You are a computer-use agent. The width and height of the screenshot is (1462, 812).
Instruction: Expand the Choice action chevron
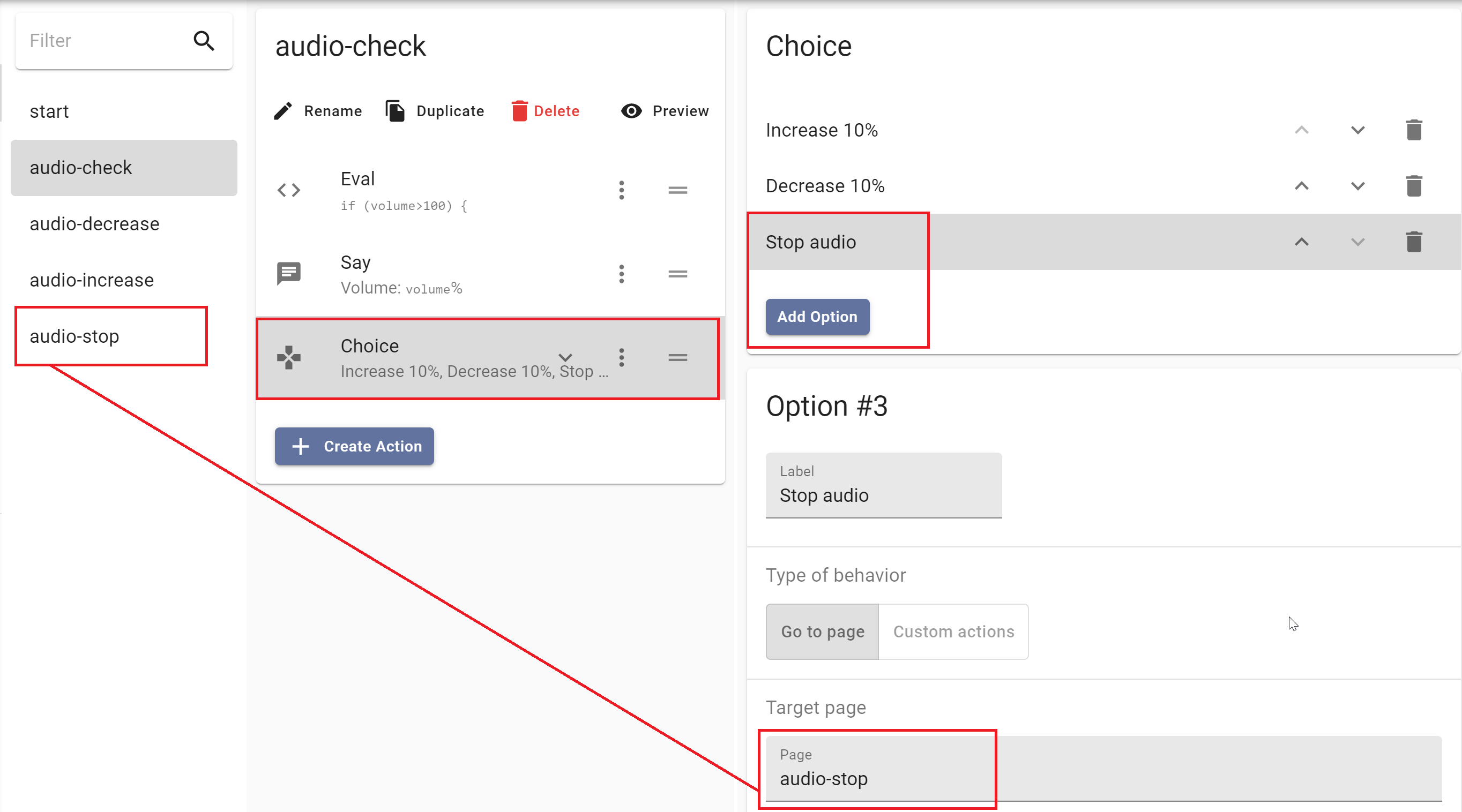coord(565,358)
